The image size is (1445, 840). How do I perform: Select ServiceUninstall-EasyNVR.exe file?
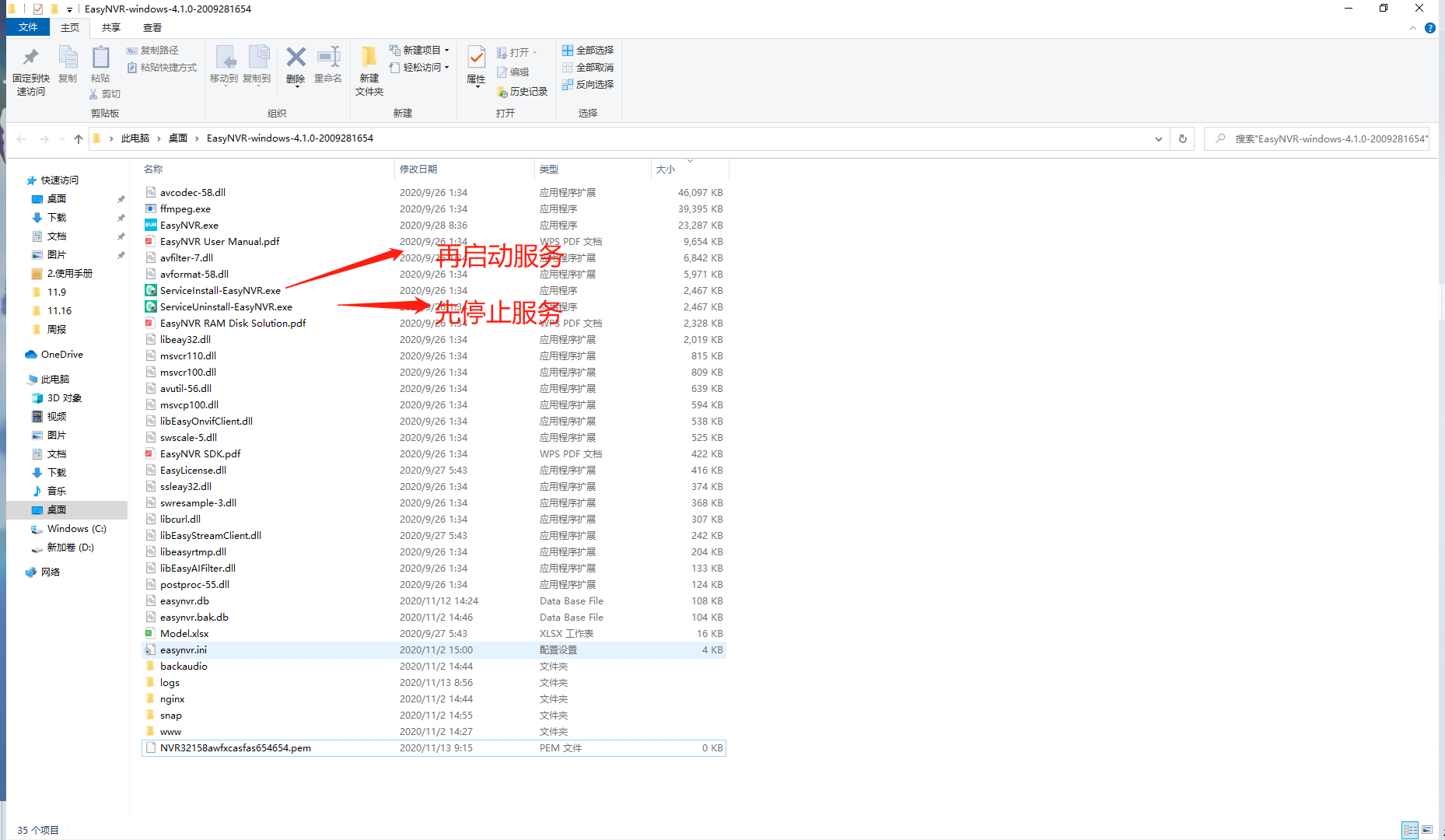(x=226, y=307)
